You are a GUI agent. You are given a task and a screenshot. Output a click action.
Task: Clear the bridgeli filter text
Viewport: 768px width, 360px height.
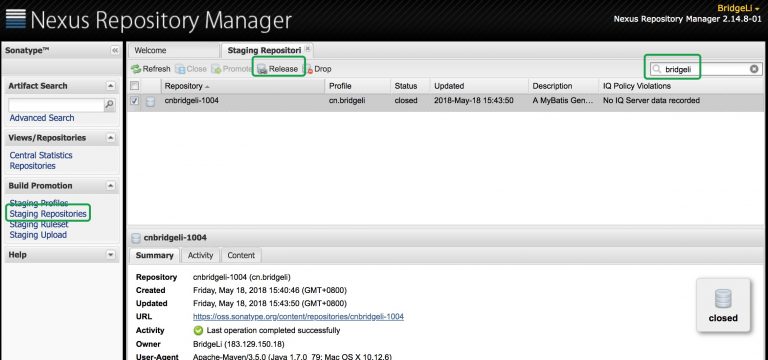click(x=754, y=69)
